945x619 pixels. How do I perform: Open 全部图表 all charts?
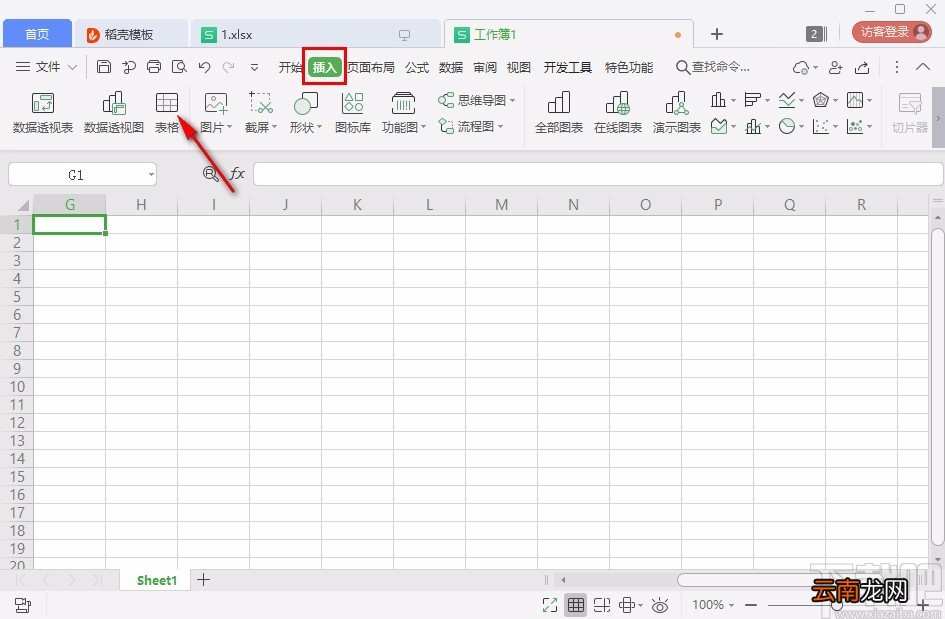click(559, 112)
